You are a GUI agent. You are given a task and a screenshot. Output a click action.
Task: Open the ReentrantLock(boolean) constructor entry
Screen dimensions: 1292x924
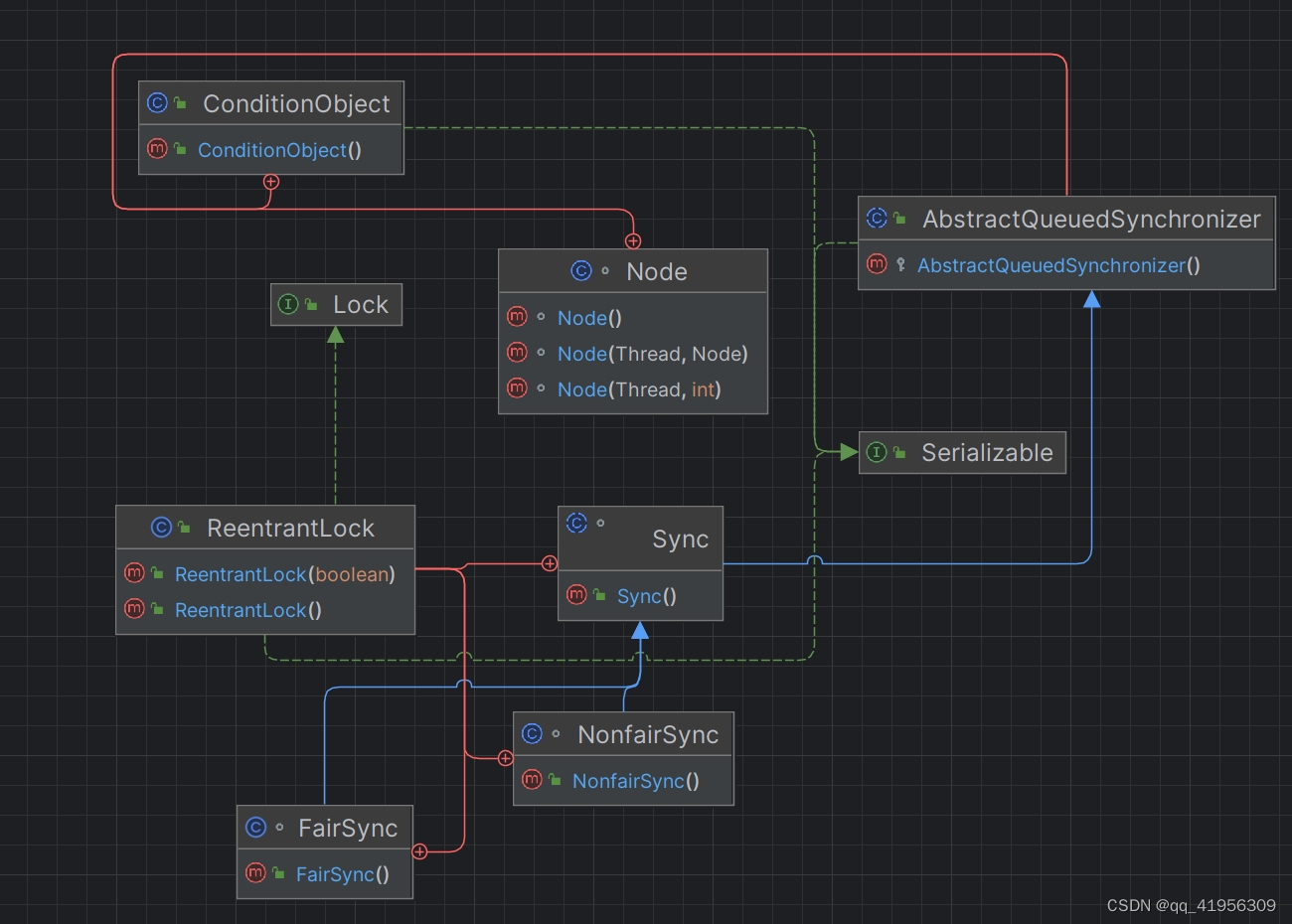pyautogui.click(x=284, y=574)
